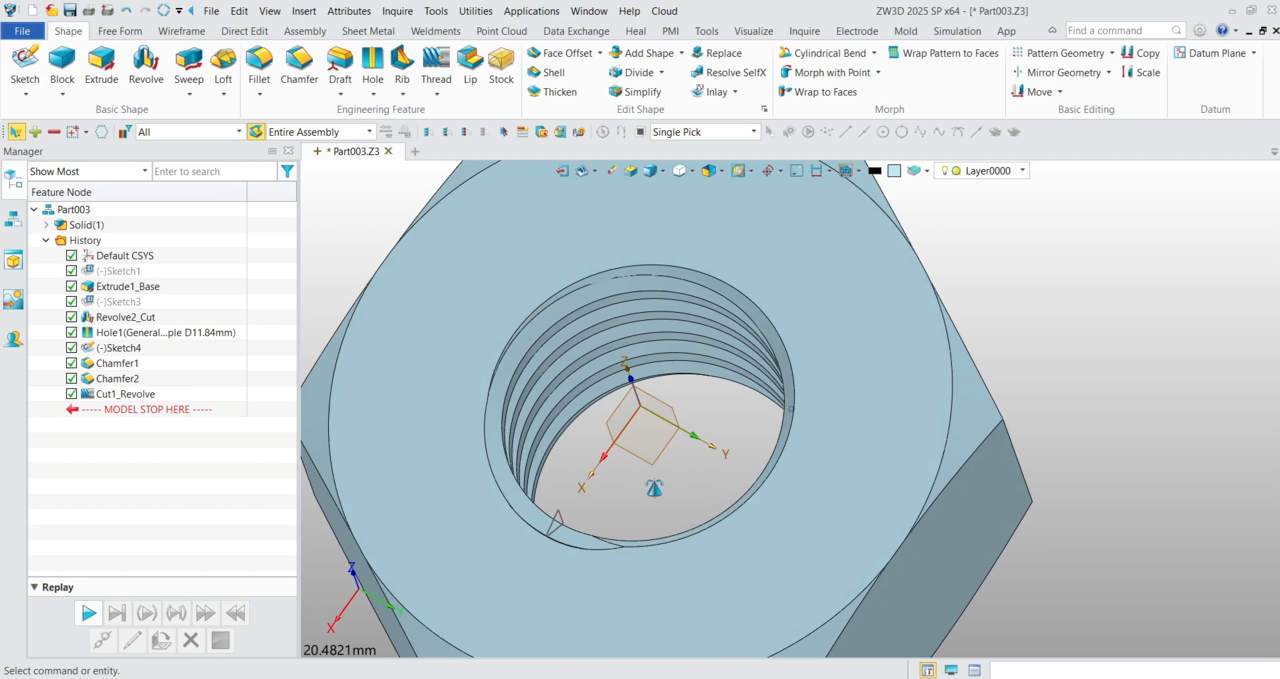Select the Fillet feature tool
The width and height of the screenshot is (1280, 679).
pos(259,64)
